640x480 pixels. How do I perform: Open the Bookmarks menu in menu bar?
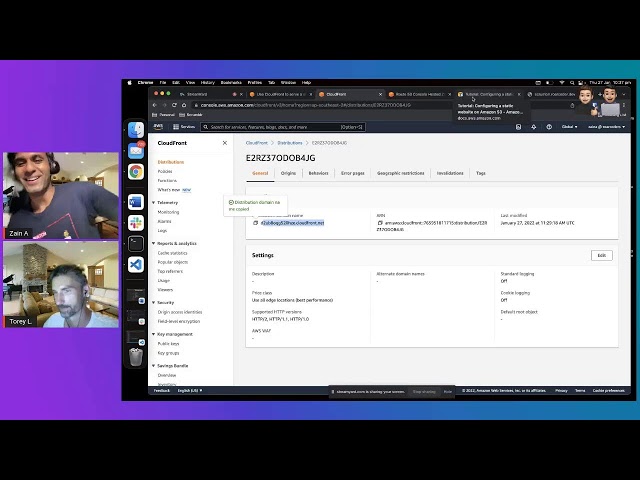tap(231, 82)
